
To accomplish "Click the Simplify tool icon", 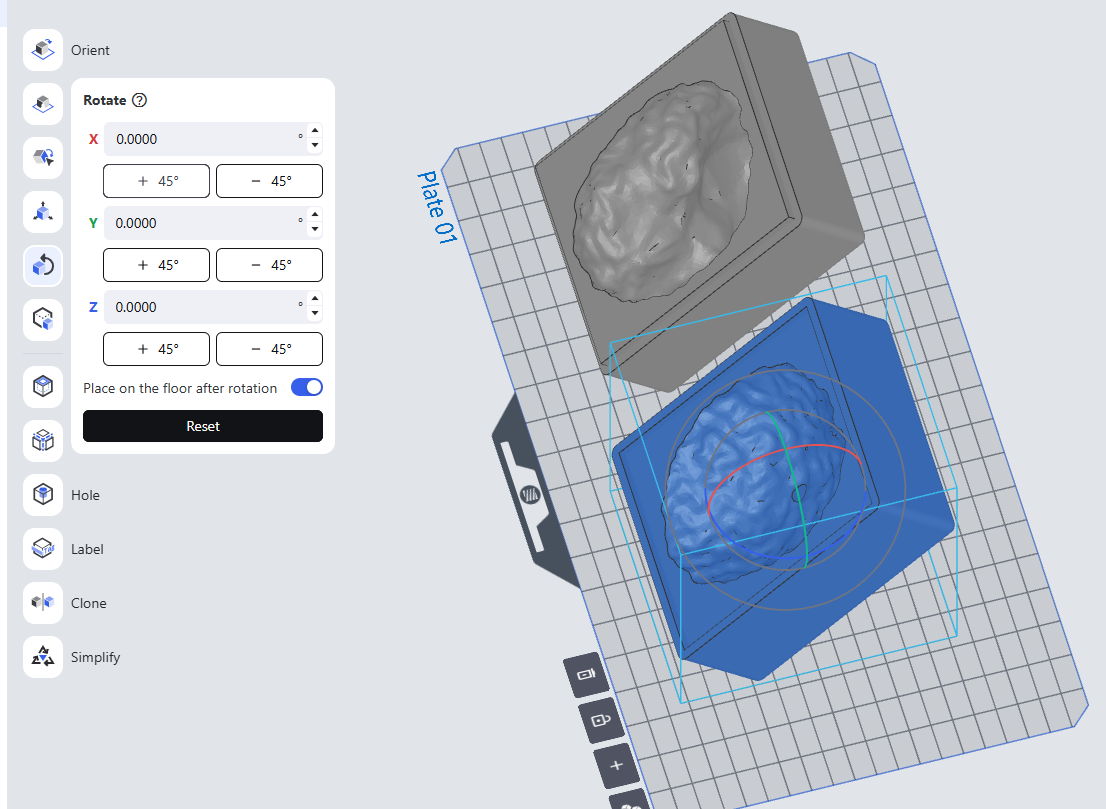I will coord(43,657).
